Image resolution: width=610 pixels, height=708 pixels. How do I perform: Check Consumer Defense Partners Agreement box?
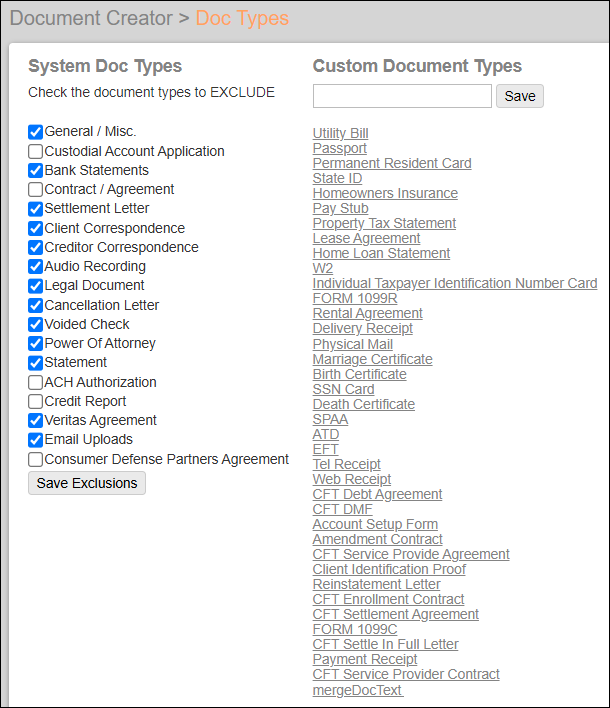pos(36,460)
